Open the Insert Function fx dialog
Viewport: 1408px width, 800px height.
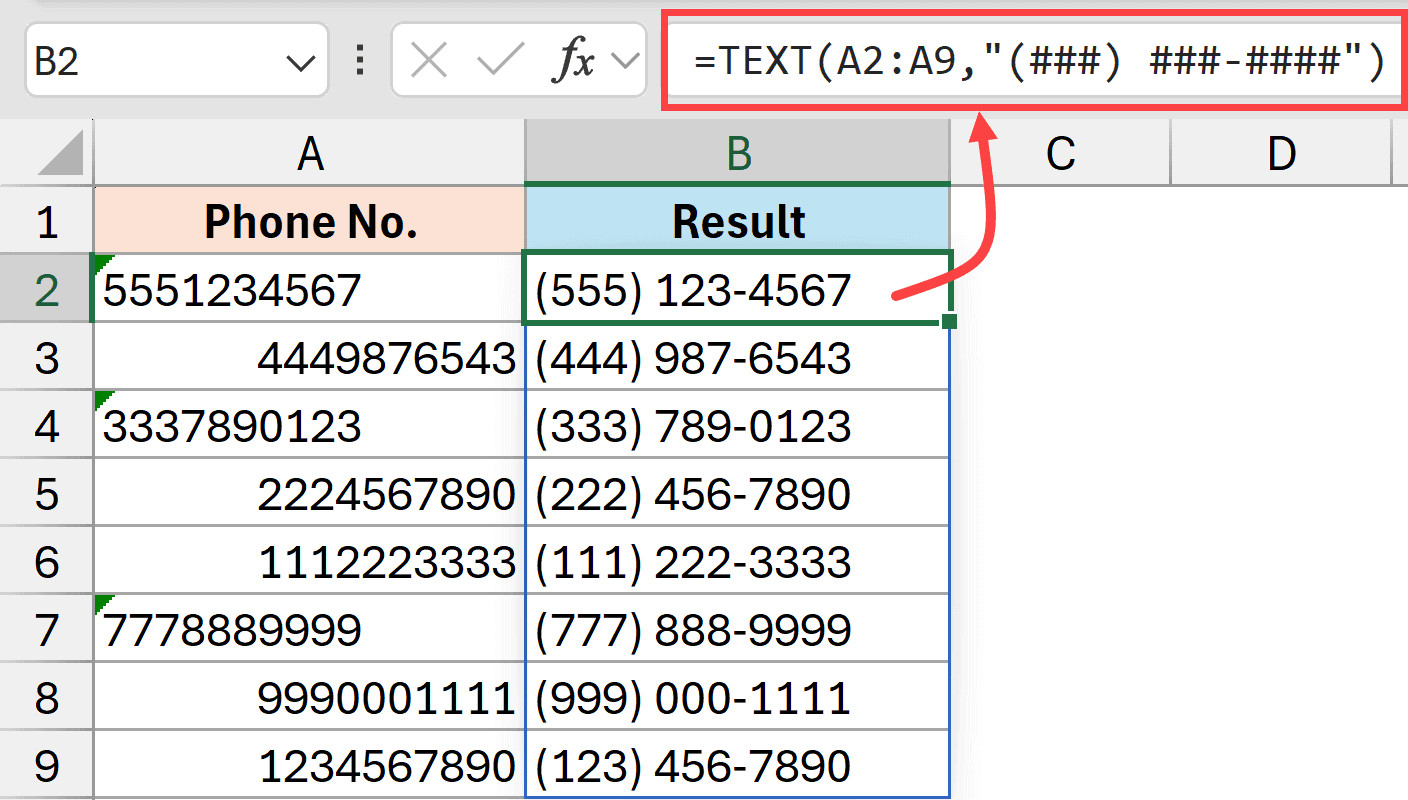pyautogui.click(x=573, y=62)
